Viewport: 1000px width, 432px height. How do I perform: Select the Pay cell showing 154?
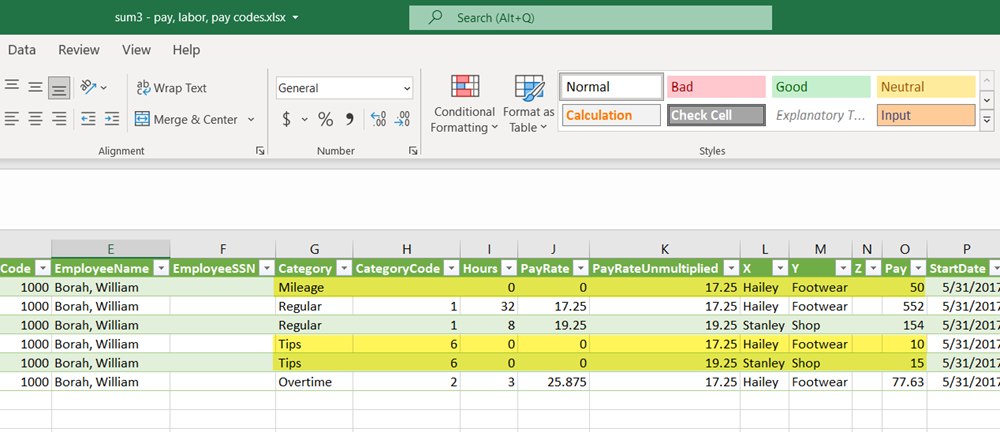pos(904,325)
